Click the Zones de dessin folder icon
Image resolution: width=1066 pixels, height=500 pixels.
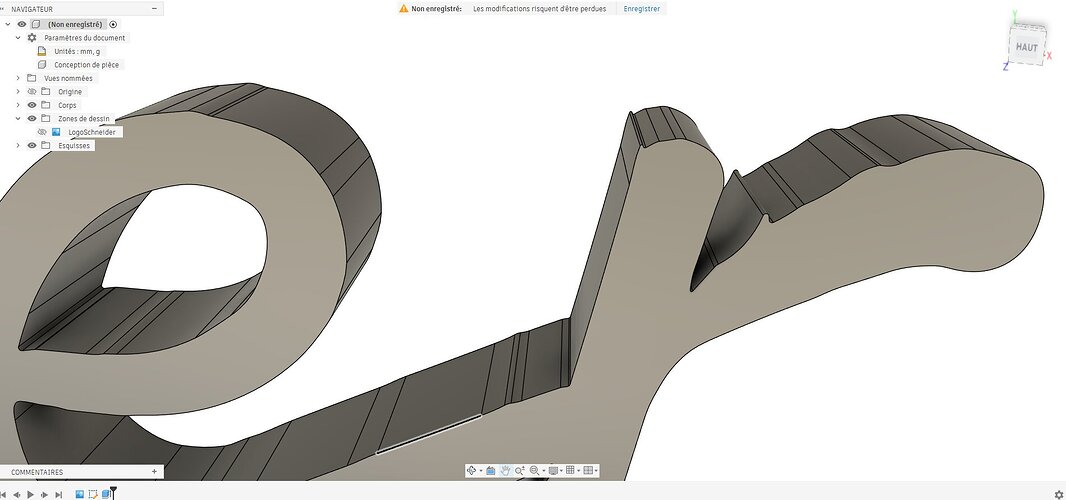click(x=46, y=118)
